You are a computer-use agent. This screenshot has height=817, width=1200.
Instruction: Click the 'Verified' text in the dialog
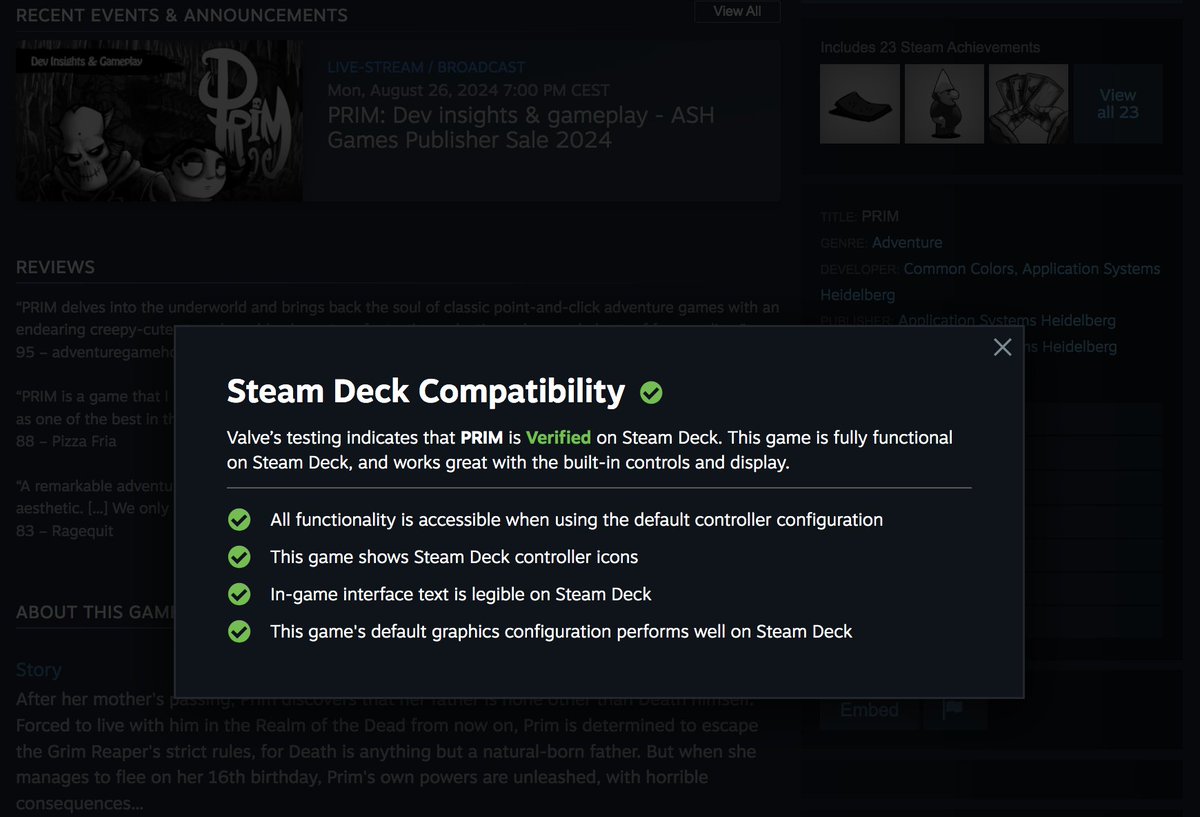(558, 438)
